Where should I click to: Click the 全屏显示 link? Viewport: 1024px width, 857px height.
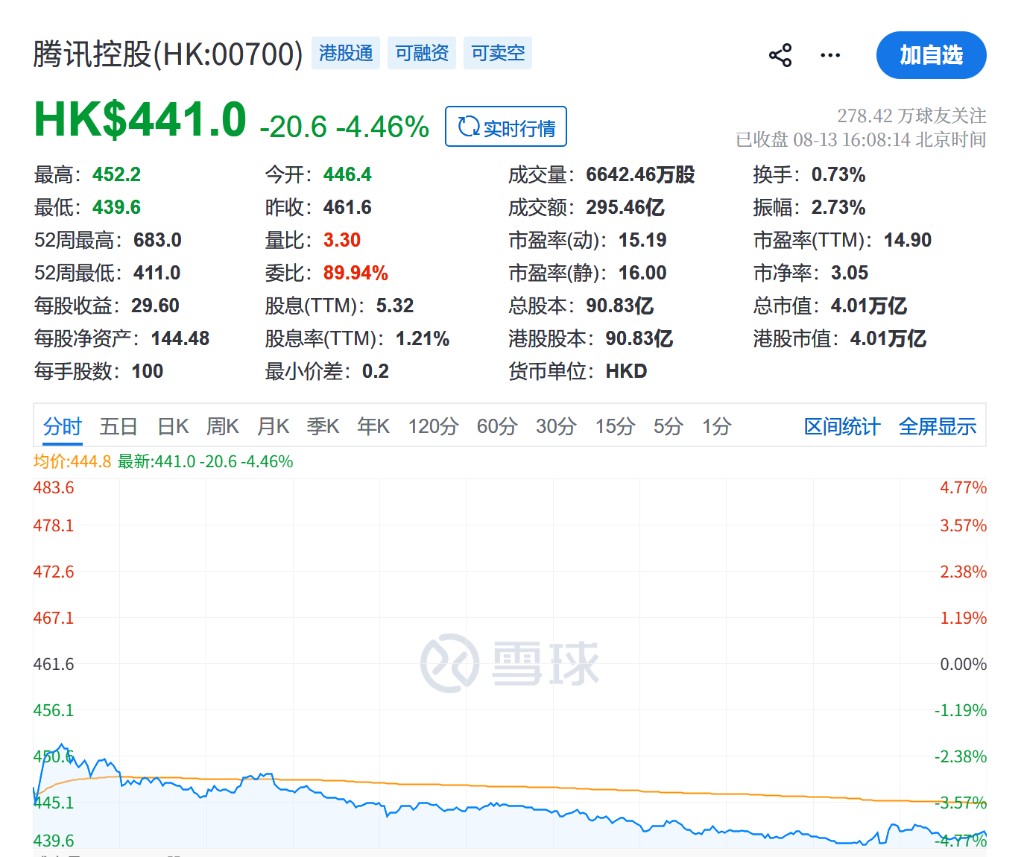937,427
